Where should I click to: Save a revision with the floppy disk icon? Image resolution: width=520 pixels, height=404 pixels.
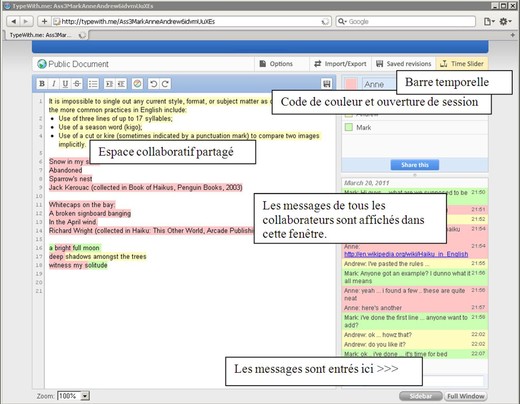click(x=327, y=84)
